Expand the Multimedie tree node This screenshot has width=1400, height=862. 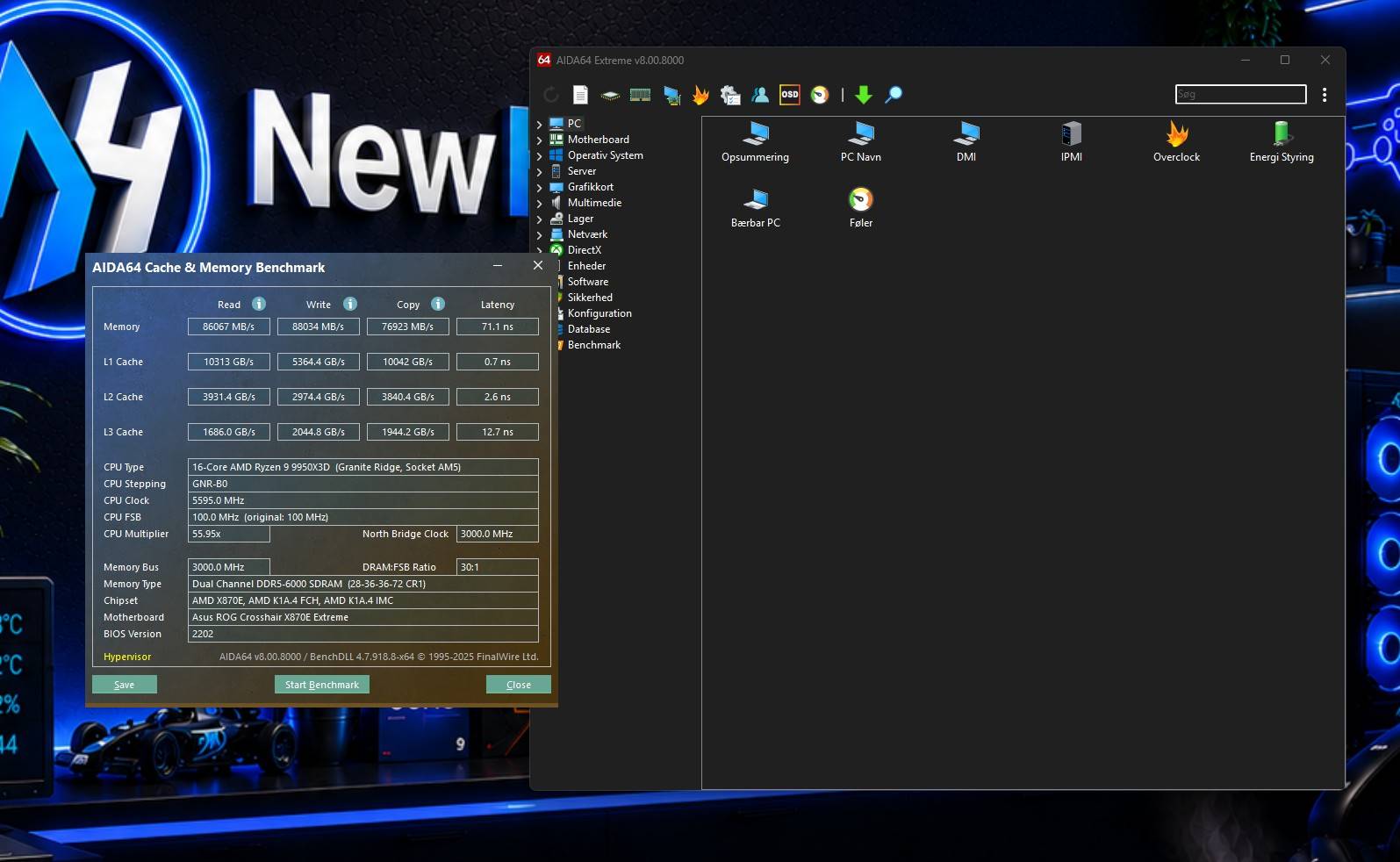pyautogui.click(x=540, y=204)
